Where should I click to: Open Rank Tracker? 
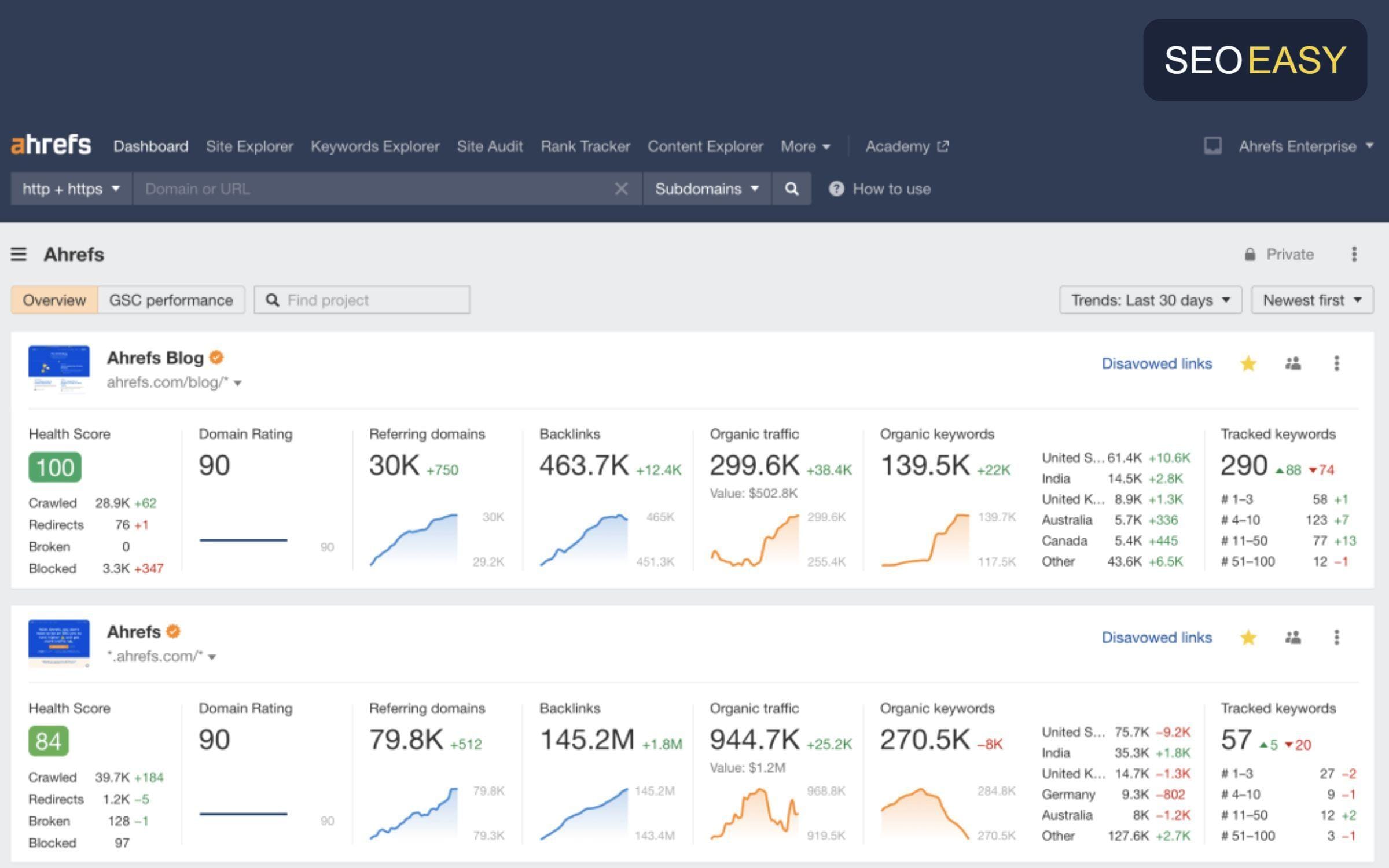pyautogui.click(x=585, y=146)
